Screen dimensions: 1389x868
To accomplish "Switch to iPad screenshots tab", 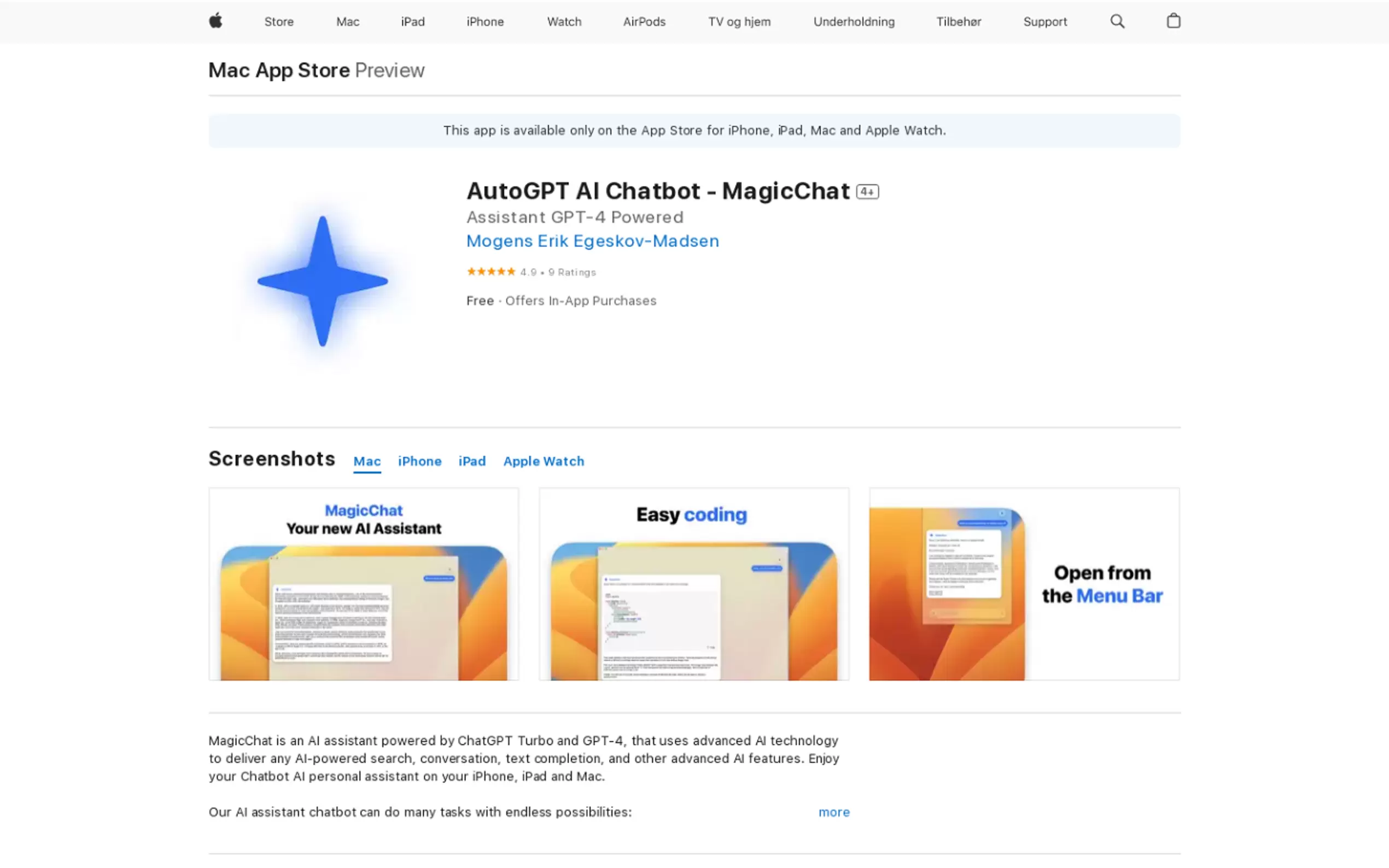I will pos(471,461).
